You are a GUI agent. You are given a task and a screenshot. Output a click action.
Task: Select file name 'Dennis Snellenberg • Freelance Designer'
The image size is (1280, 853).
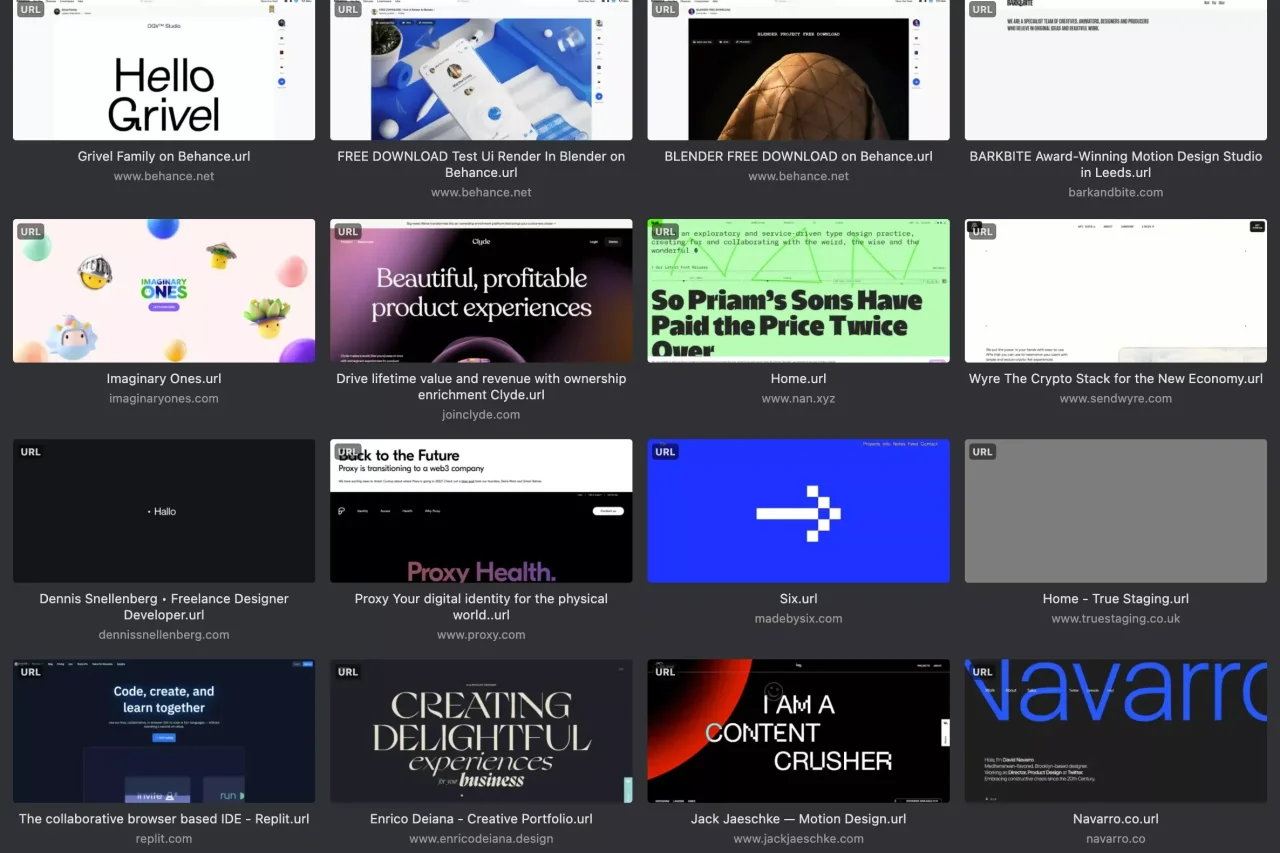[164, 607]
